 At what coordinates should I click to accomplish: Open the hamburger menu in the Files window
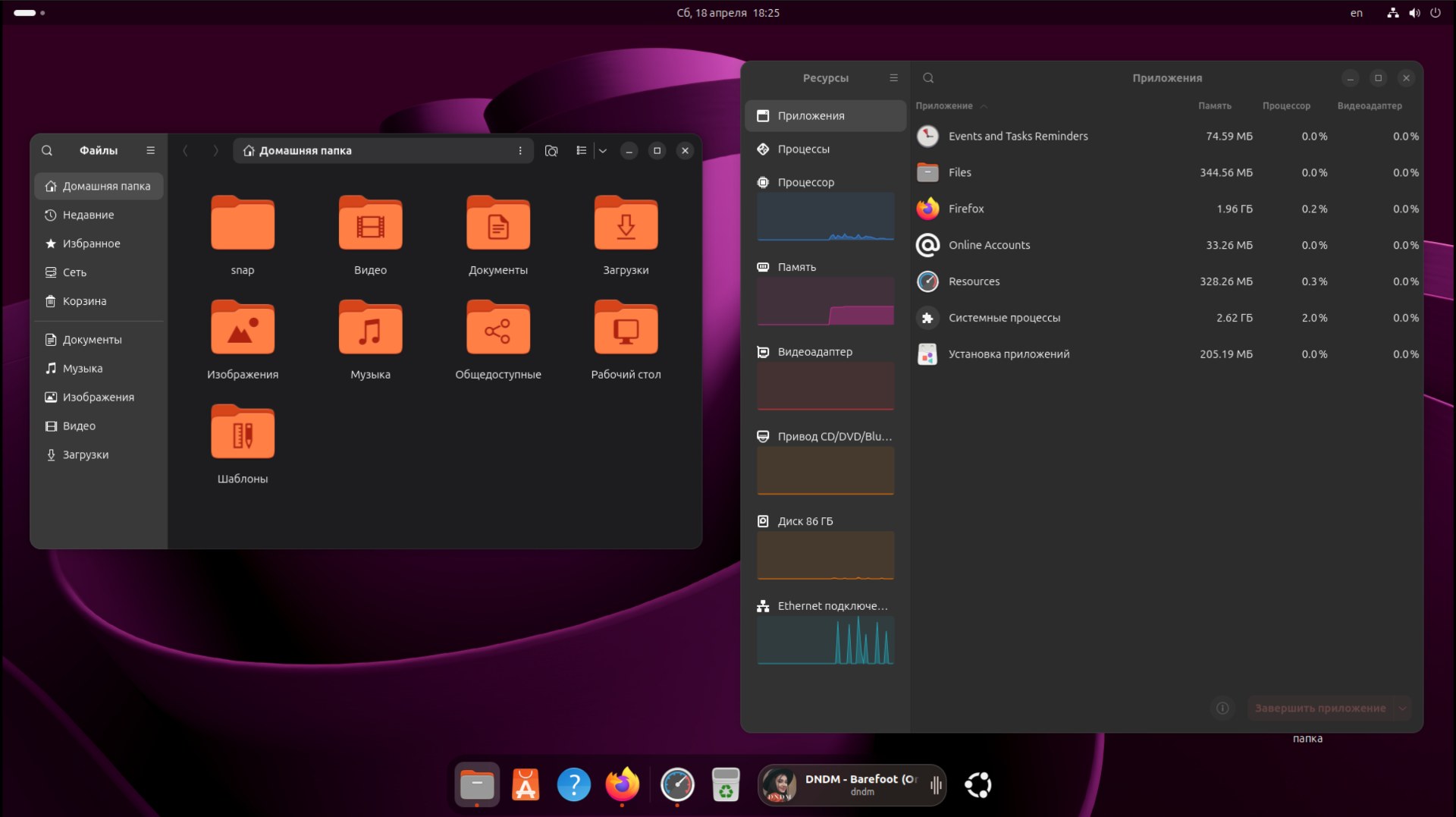pos(150,150)
